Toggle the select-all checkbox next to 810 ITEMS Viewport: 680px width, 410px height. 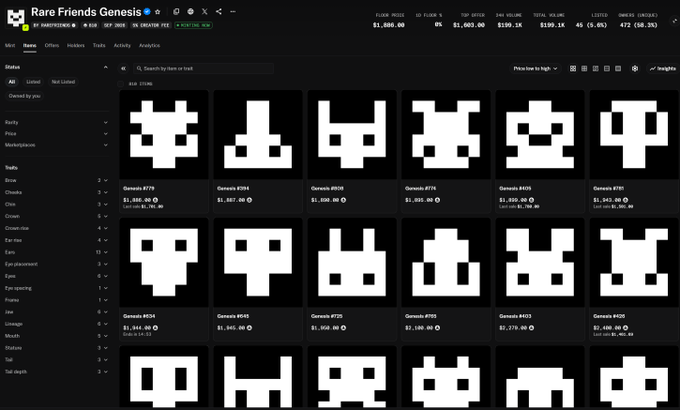tap(121, 84)
